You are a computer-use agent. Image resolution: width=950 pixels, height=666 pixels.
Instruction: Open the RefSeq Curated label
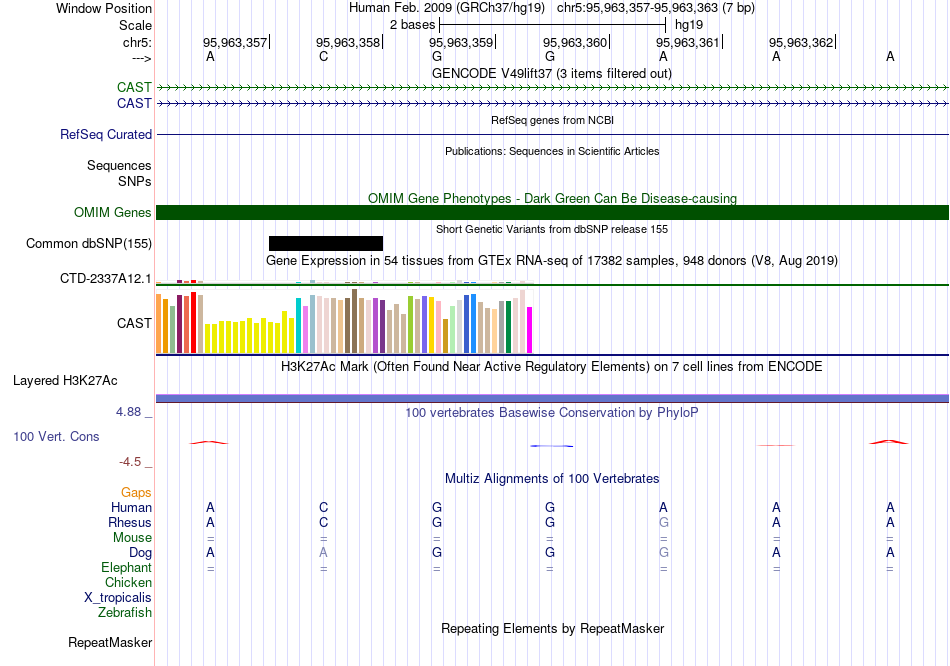pyautogui.click(x=106, y=135)
